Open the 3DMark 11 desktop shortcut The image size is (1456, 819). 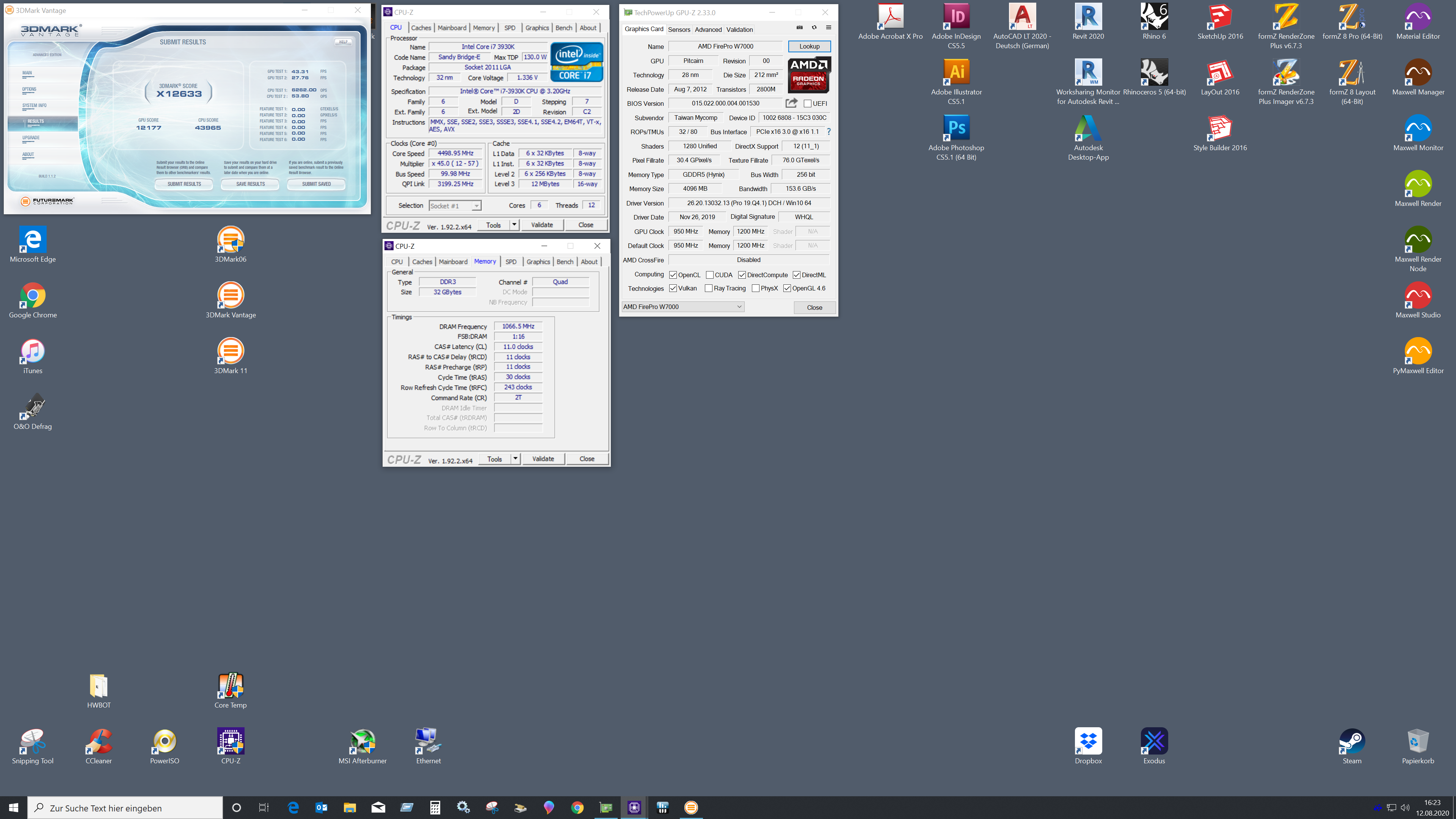pyautogui.click(x=231, y=356)
